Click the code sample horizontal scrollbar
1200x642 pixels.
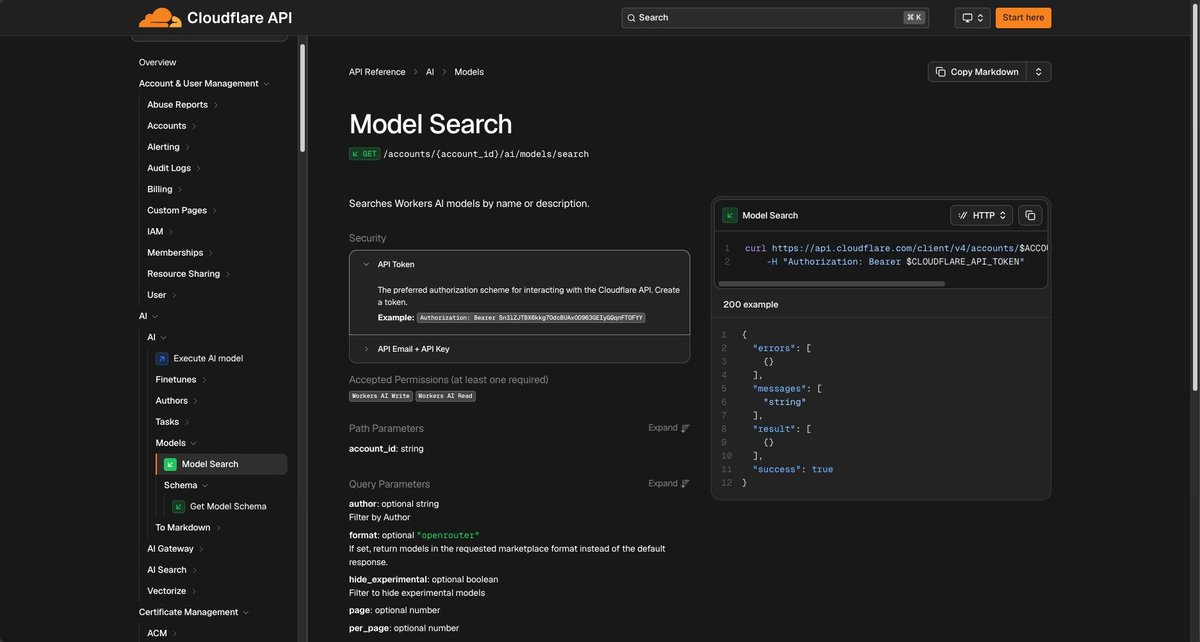832,283
